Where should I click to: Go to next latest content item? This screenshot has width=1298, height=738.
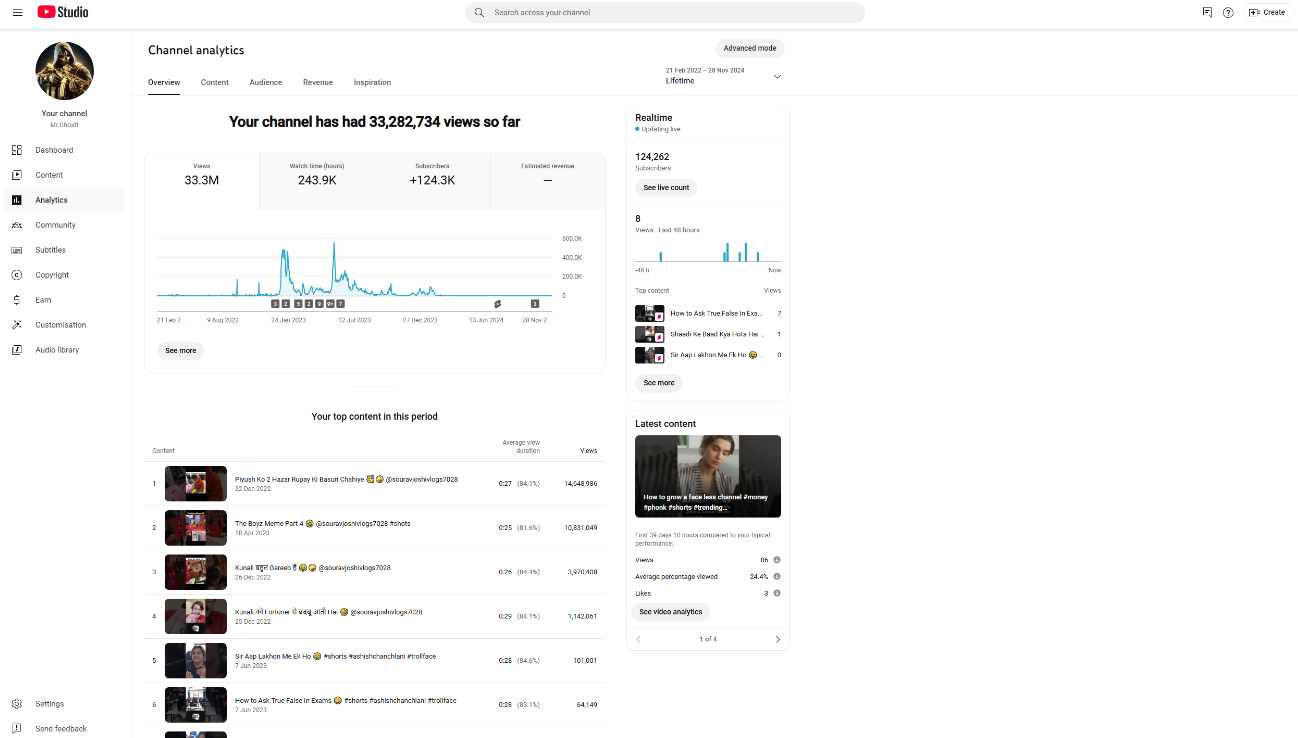pos(778,639)
